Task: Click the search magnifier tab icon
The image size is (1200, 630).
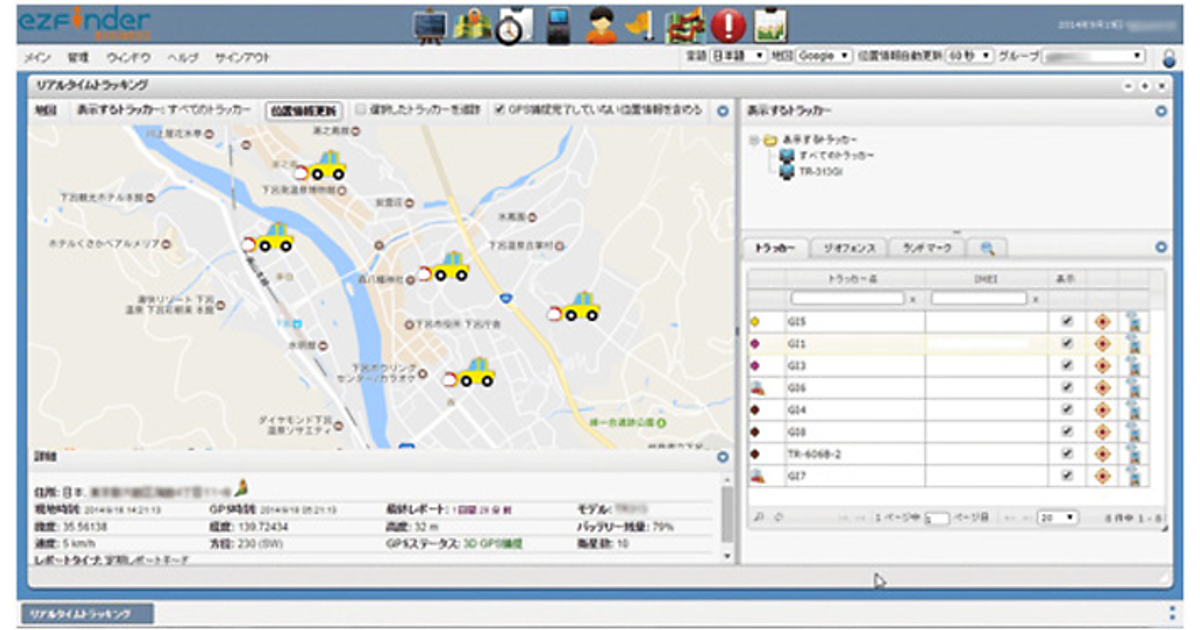Action: [987, 248]
